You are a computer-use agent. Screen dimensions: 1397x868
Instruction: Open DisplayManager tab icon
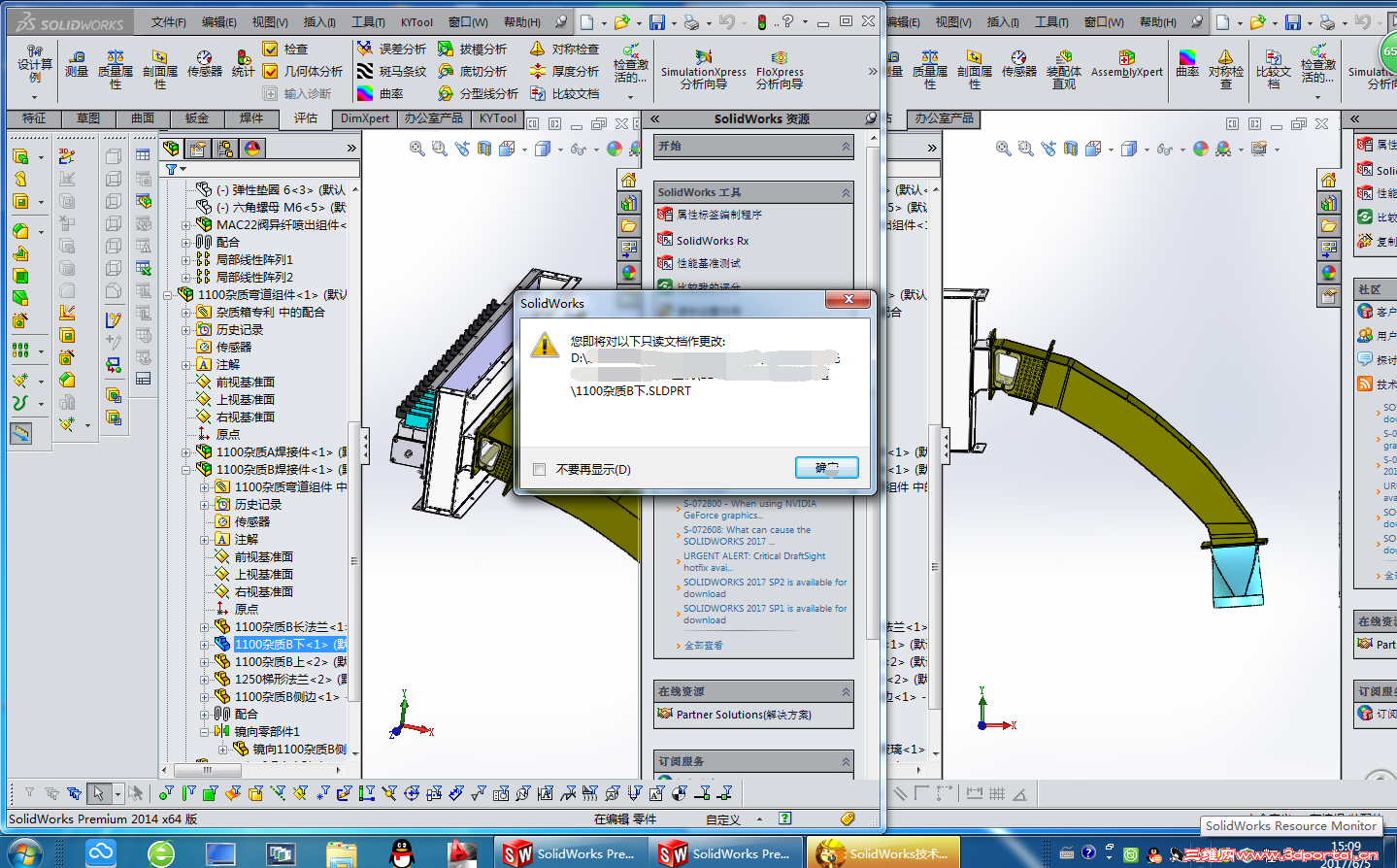click(252, 149)
